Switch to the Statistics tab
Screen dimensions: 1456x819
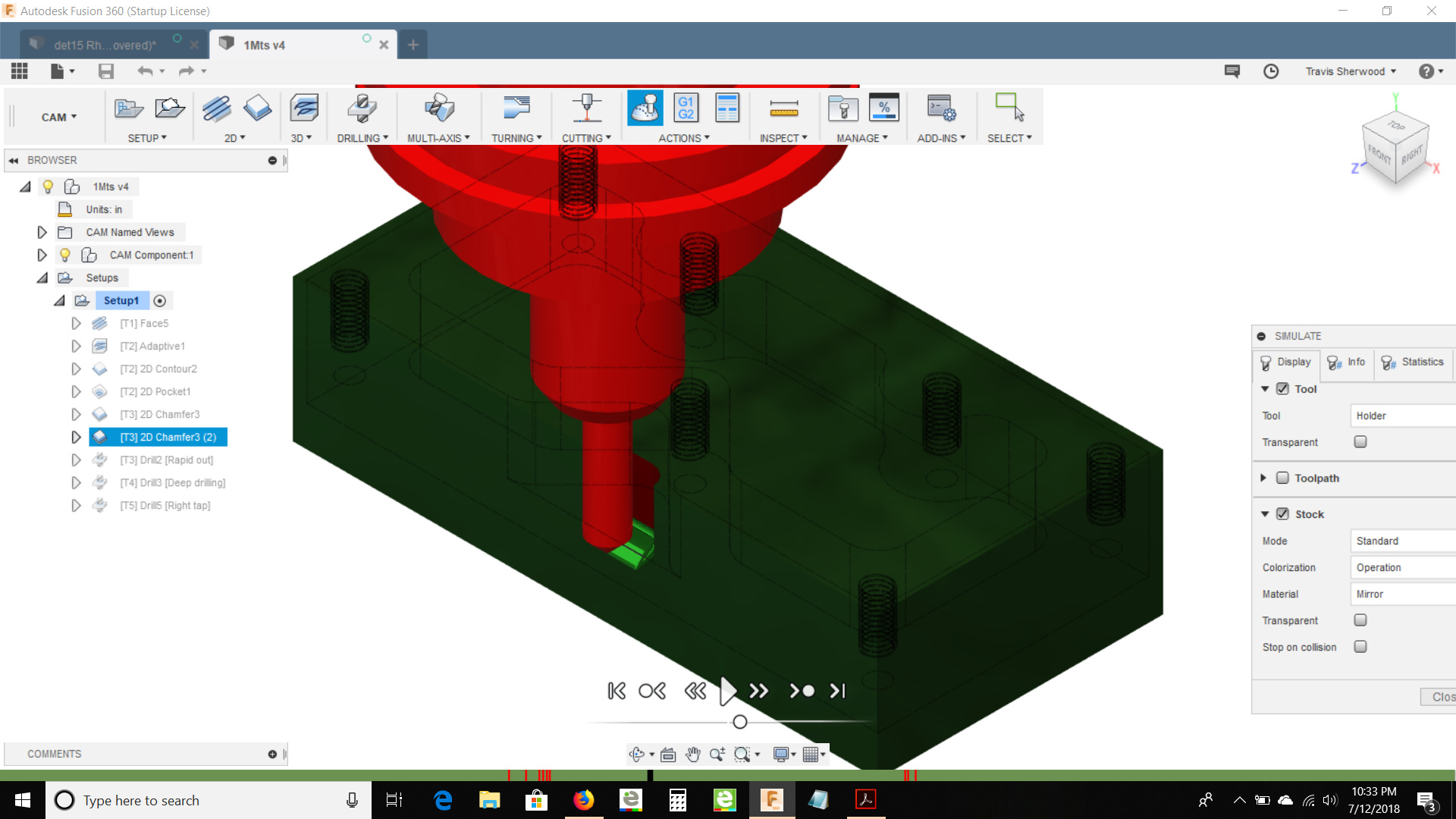pyautogui.click(x=1414, y=362)
